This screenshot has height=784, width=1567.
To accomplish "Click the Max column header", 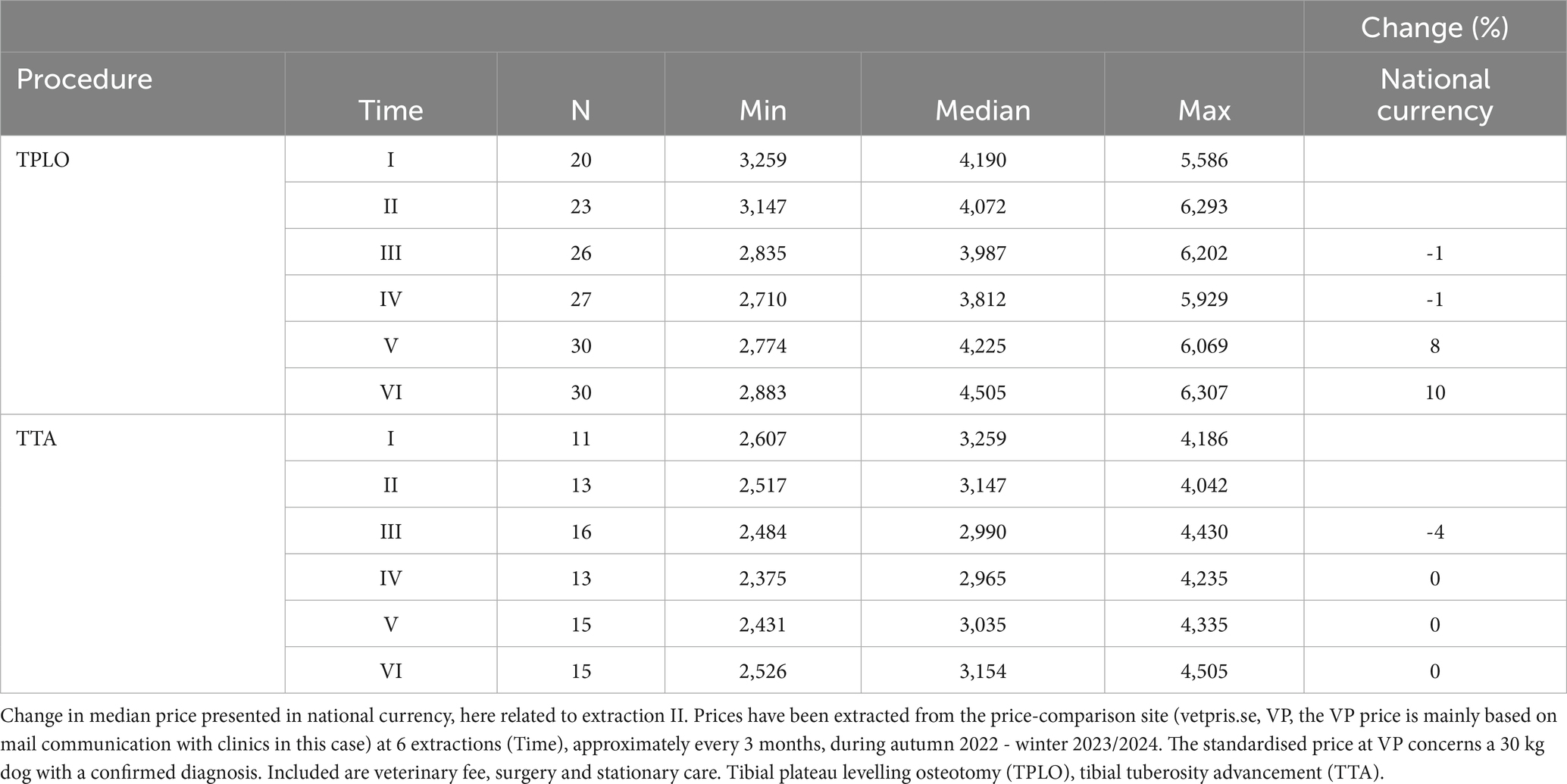I will pos(1203,111).
